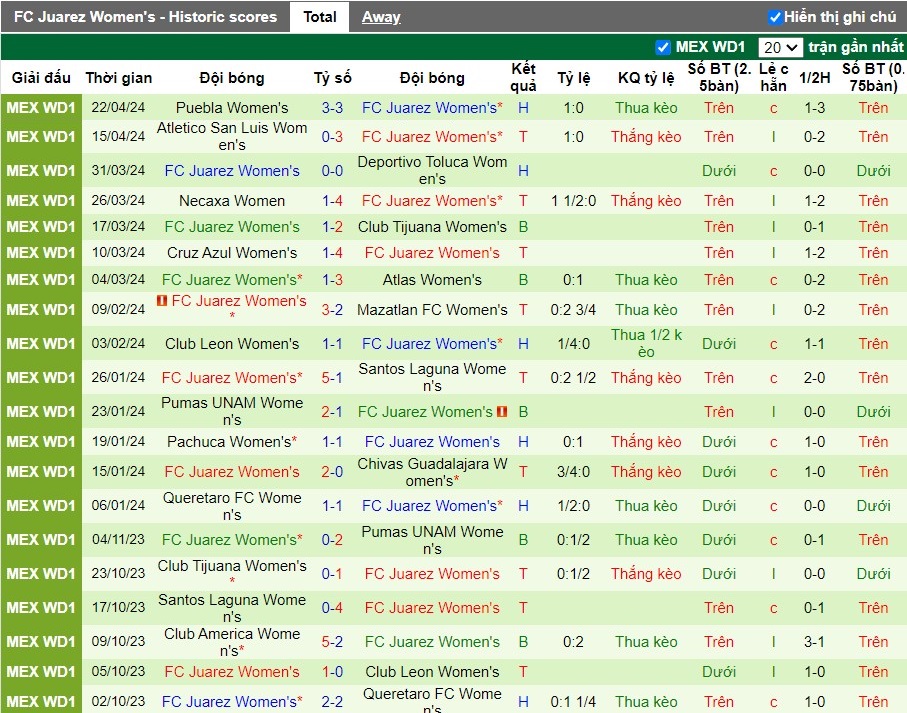
Task: Open Puebla Women's team link
Action: (x=232, y=108)
